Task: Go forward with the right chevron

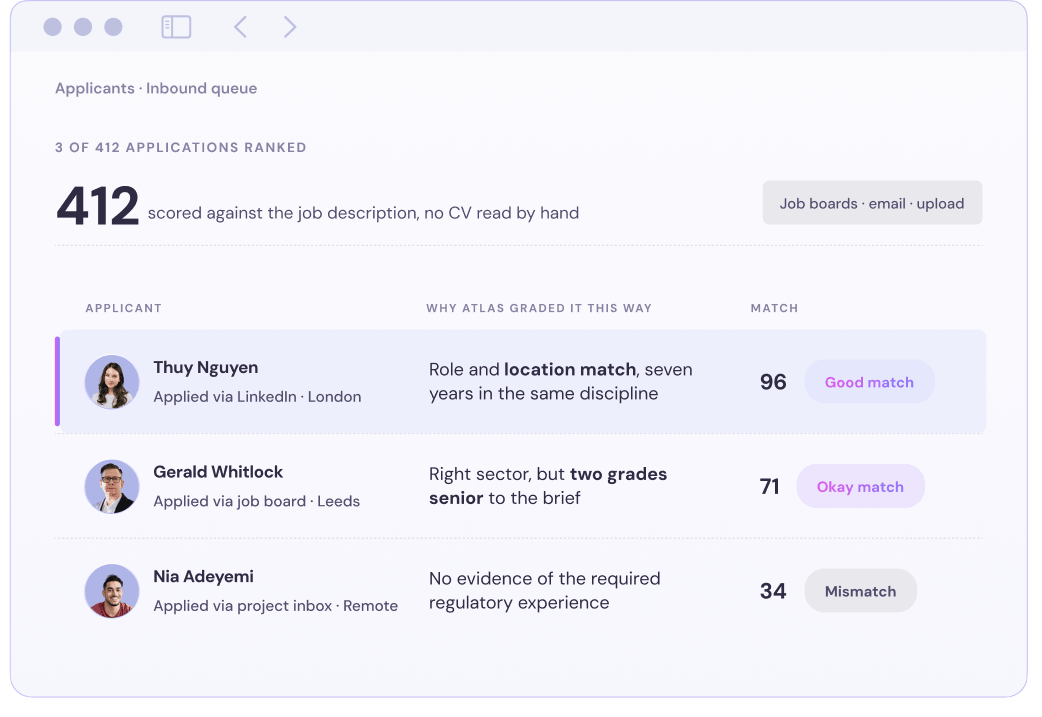Action: coord(290,27)
